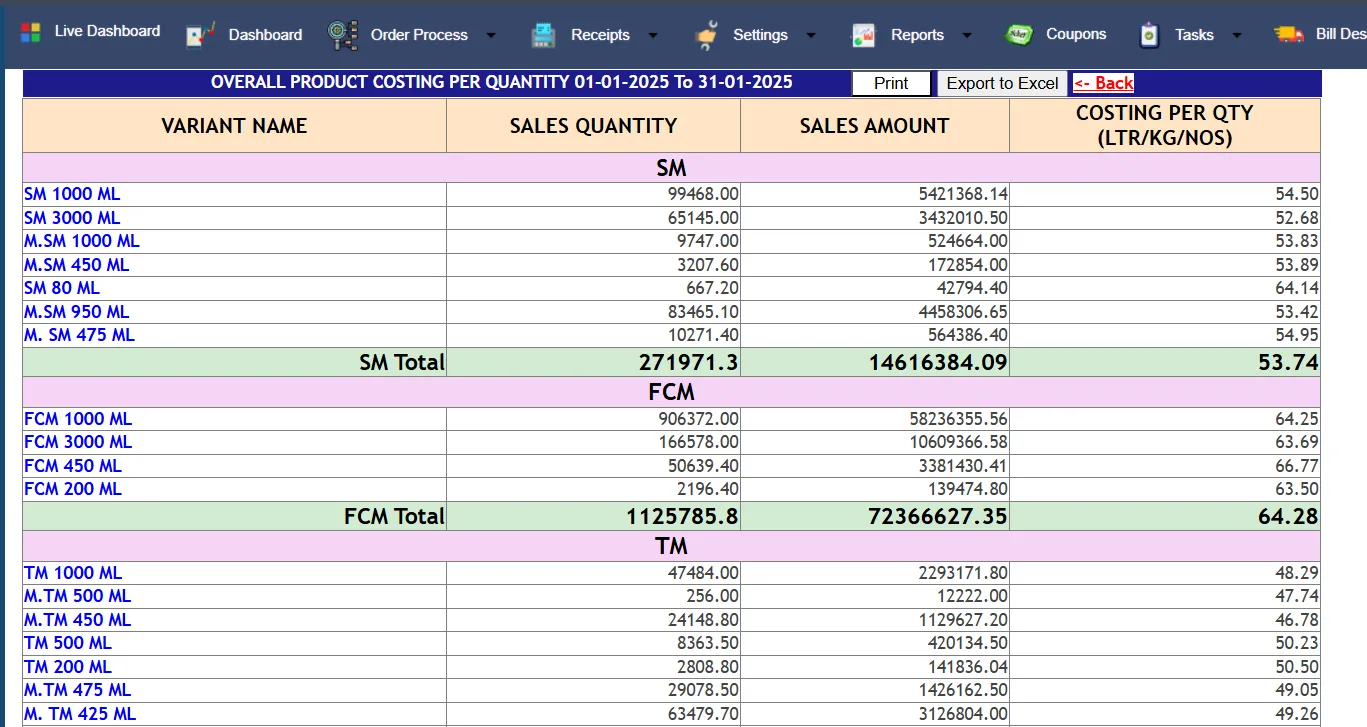Viewport: 1367px width, 727px height.
Task: Expand the Tasks dropdown arrow
Action: coord(1237,35)
